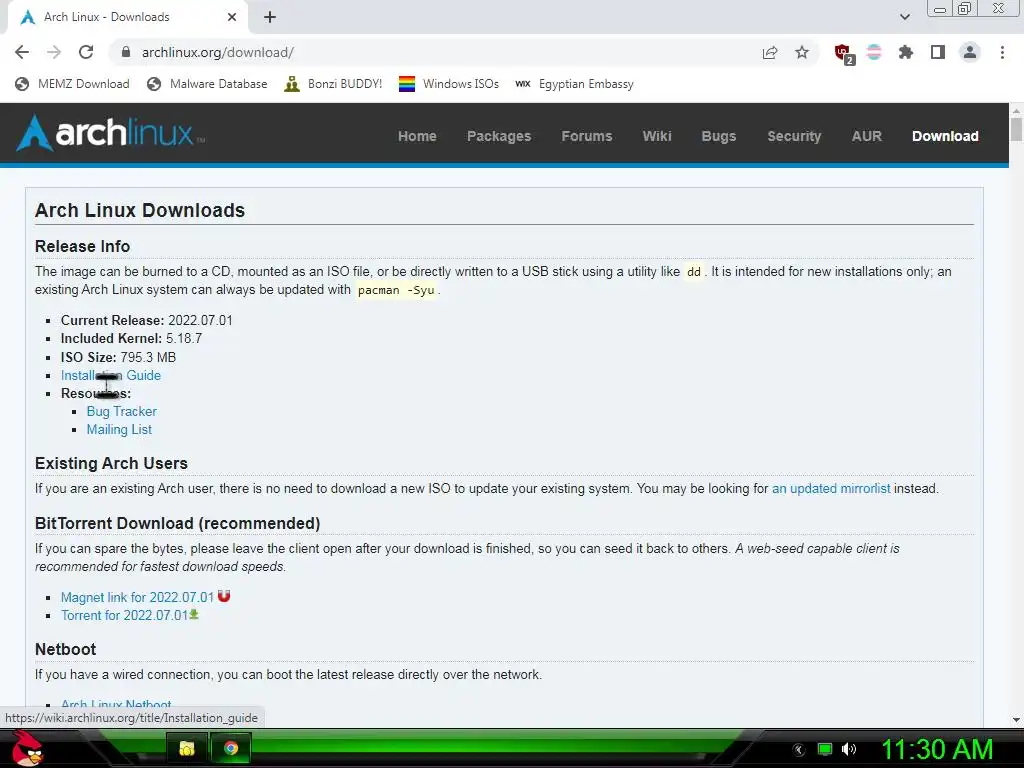Open the Bug Tracker link
Viewport: 1024px width, 768px height.
121,411
